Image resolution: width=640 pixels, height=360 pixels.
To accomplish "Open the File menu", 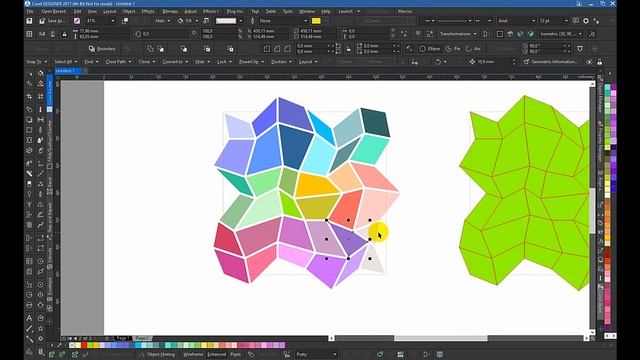I will (30, 11).
